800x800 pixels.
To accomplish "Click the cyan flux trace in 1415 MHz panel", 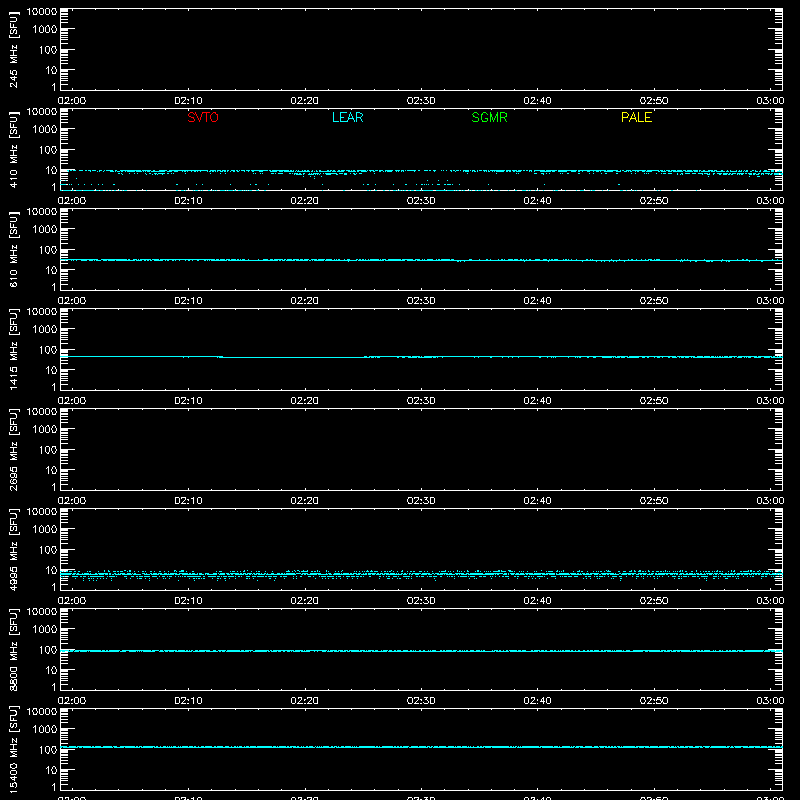I will (421, 357).
